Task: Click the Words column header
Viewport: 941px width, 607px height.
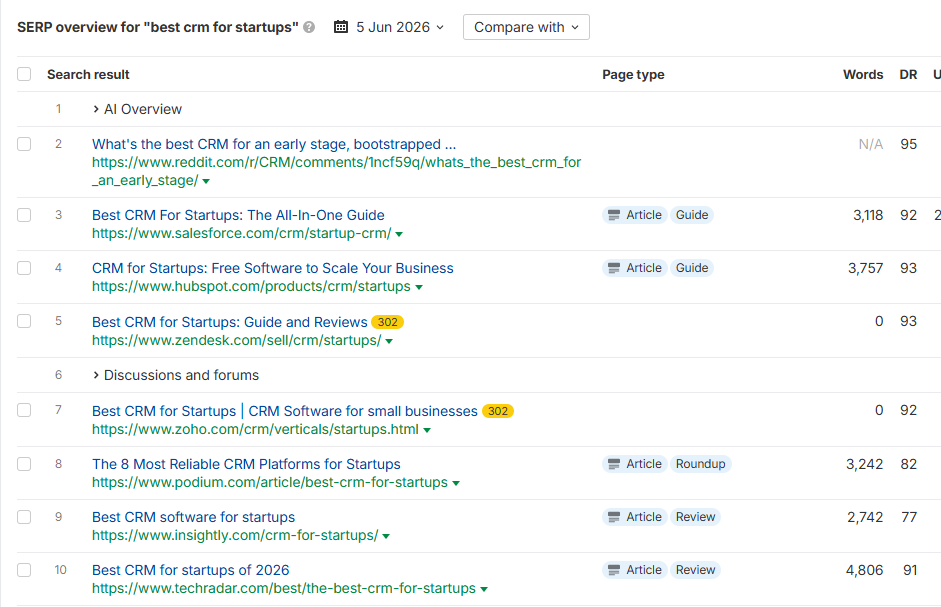Action: pos(863,74)
